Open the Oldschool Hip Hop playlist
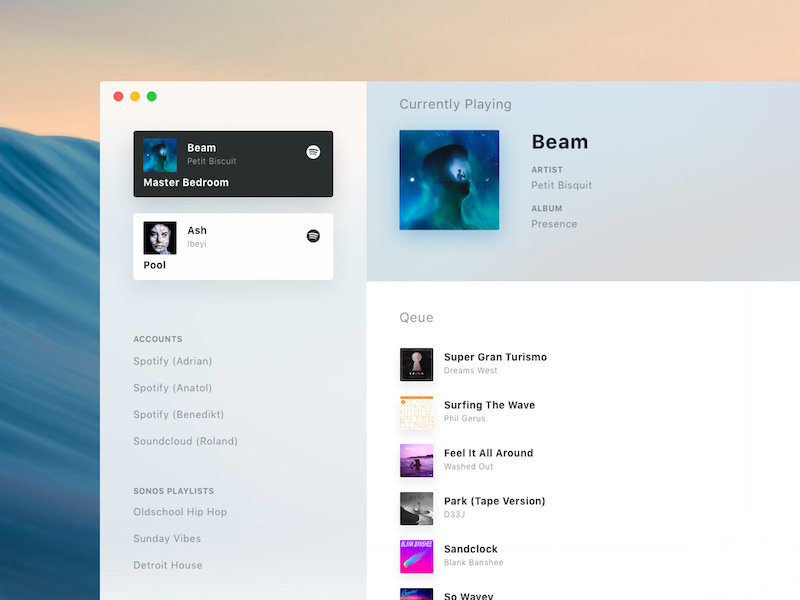Image resolution: width=800 pixels, height=600 pixels. (x=180, y=512)
